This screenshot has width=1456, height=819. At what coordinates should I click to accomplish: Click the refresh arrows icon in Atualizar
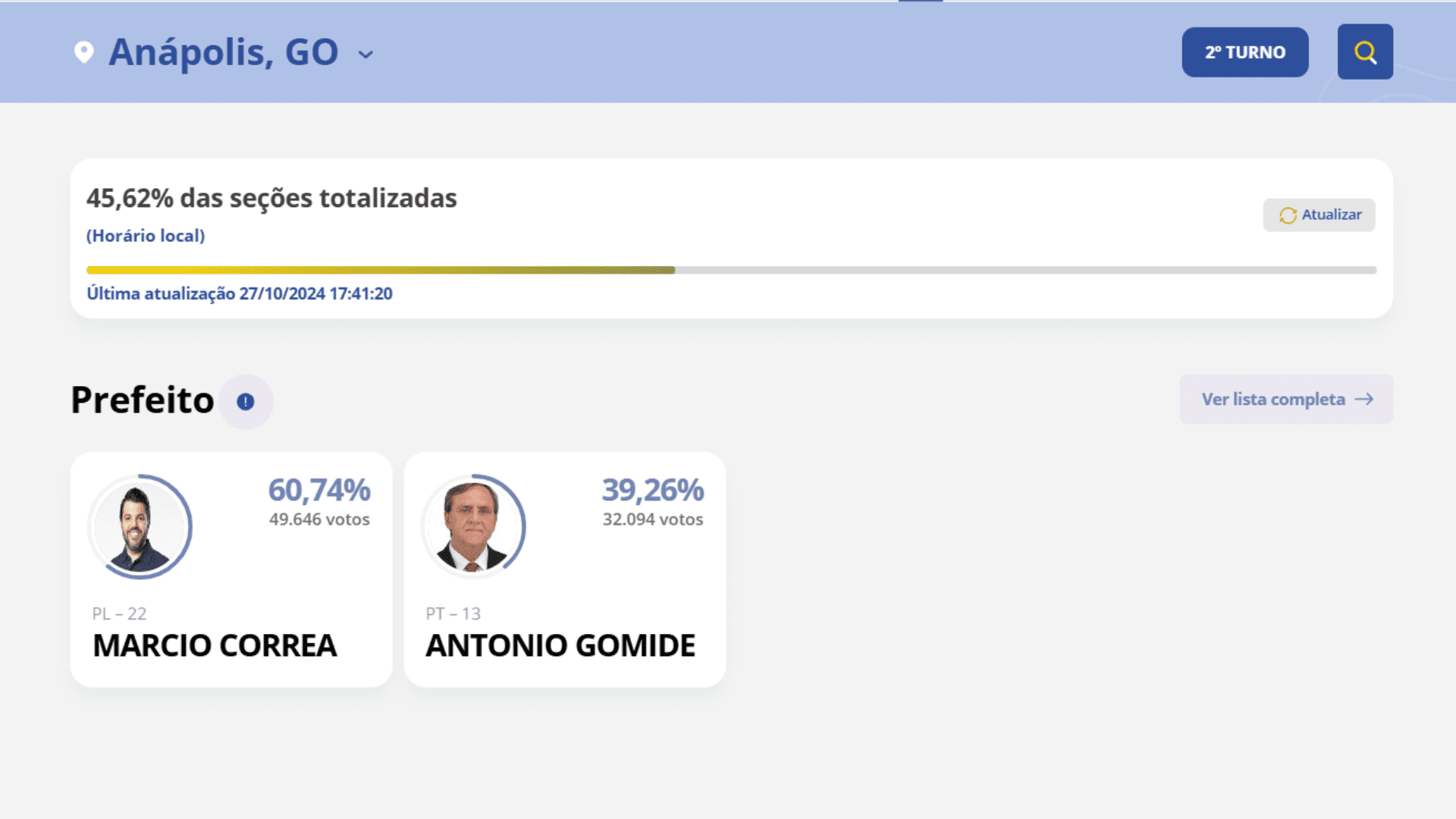point(1288,215)
